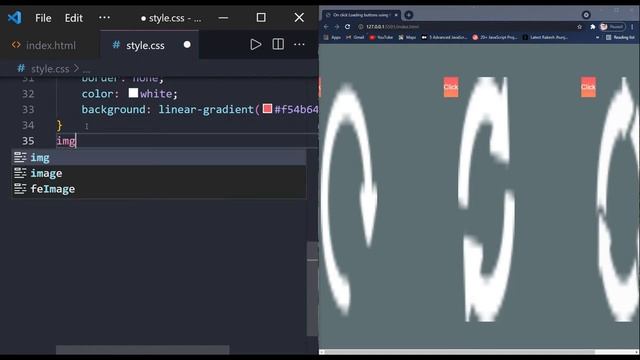Viewport: 640px width, 360px height.
Task: Open the 'Latest Rakesh' bookmark
Action: 545,37
